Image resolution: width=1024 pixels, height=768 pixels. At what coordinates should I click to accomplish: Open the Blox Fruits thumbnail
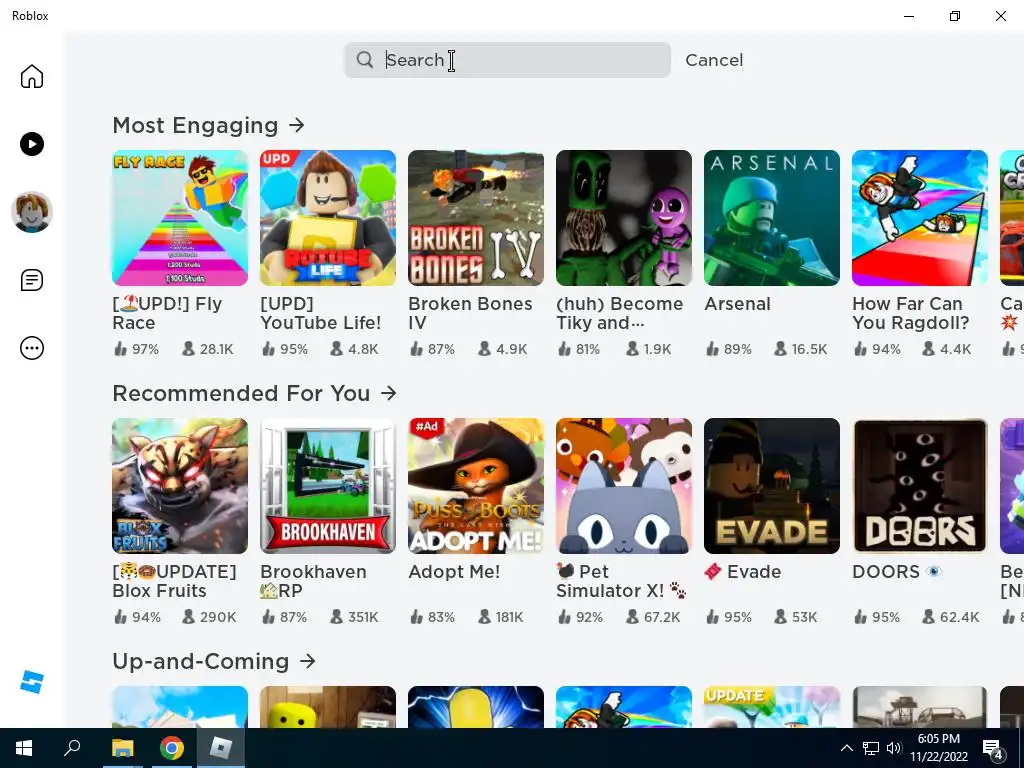[x=180, y=486]
